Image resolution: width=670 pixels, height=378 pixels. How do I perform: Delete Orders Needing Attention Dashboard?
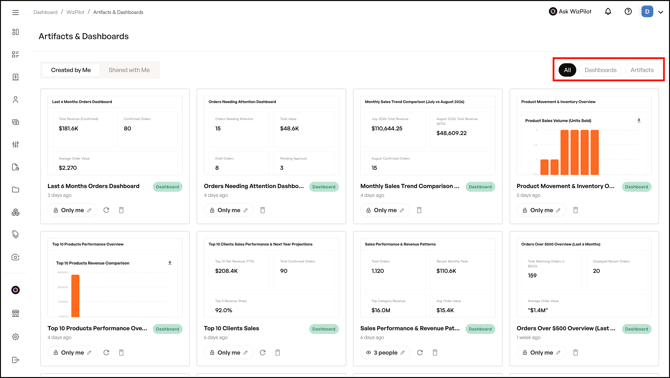pyautogui.click(x=262, y=210)
